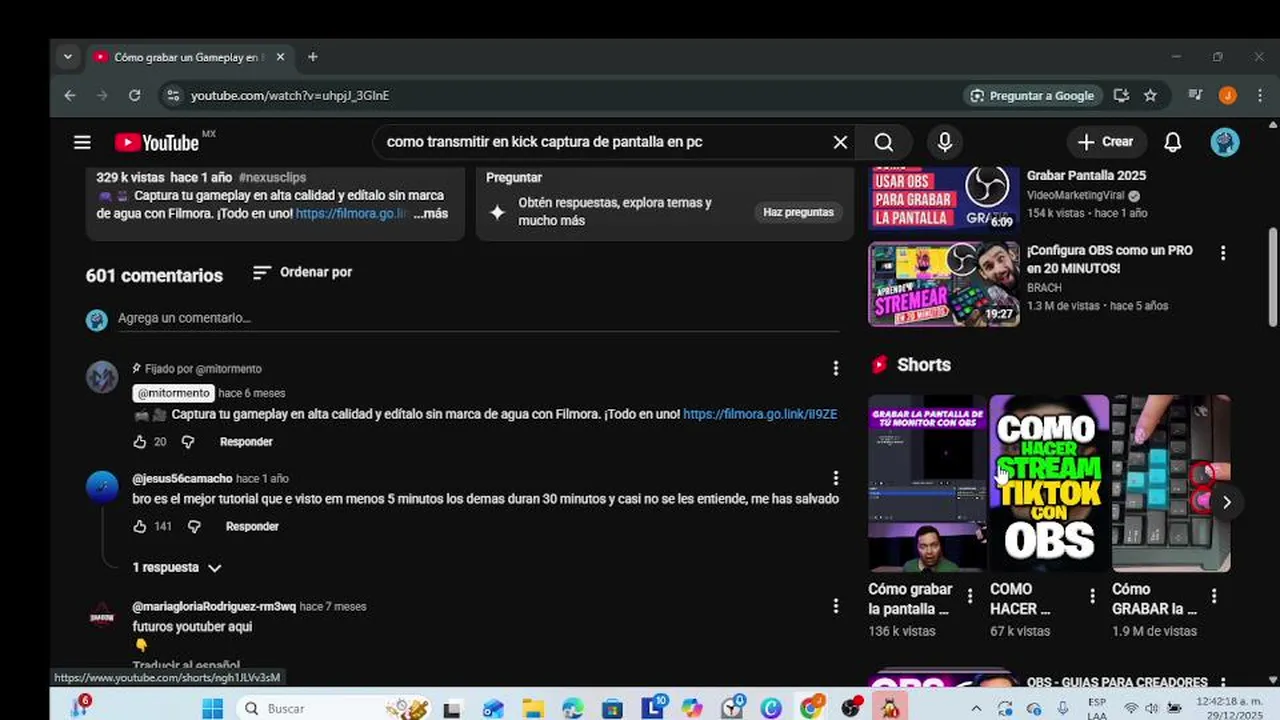Open Chrome three-dot menu
This screenshot has height=720, width=1280.
[x=1259, y=96]
